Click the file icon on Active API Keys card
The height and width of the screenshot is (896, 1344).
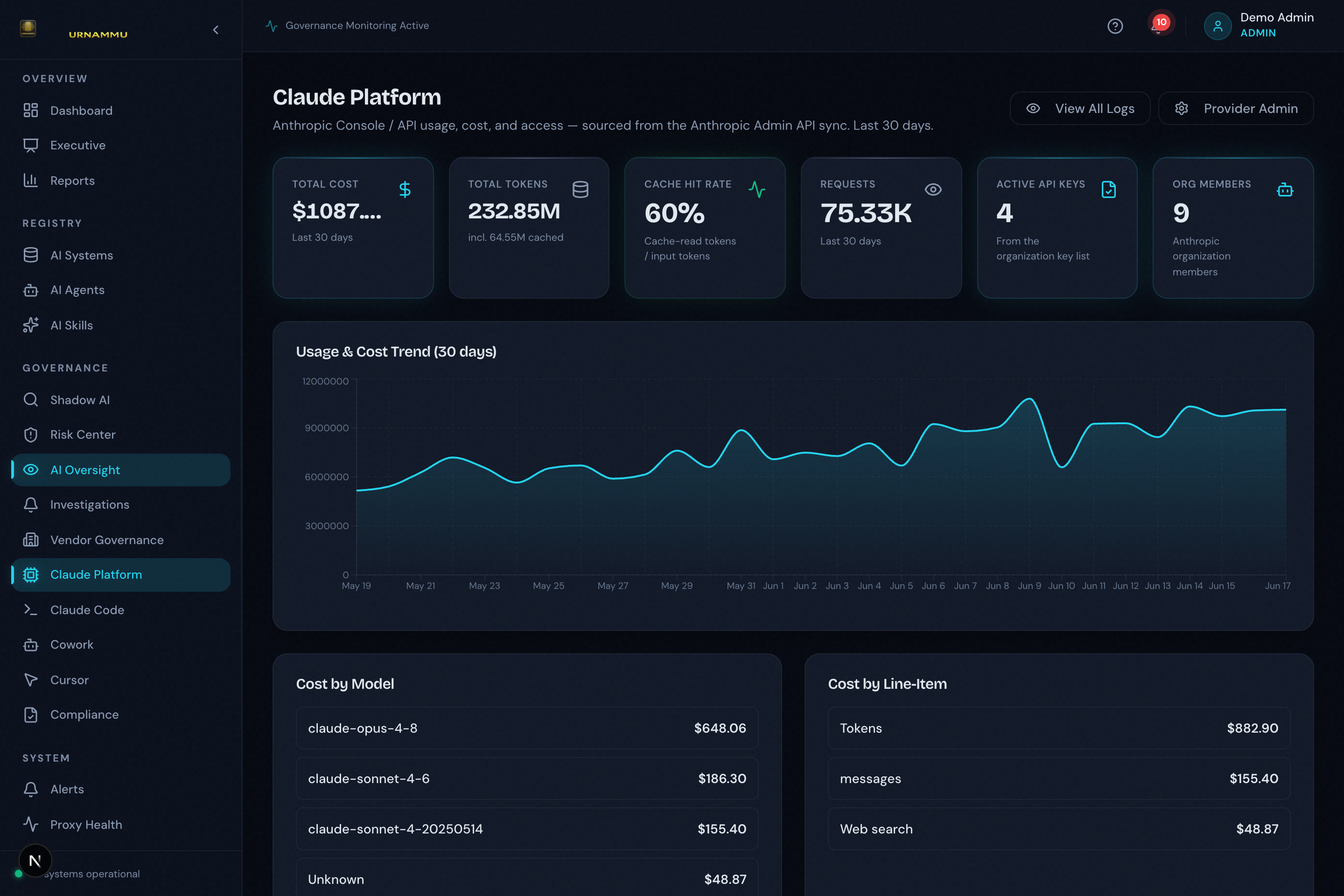click(1109, 189)
